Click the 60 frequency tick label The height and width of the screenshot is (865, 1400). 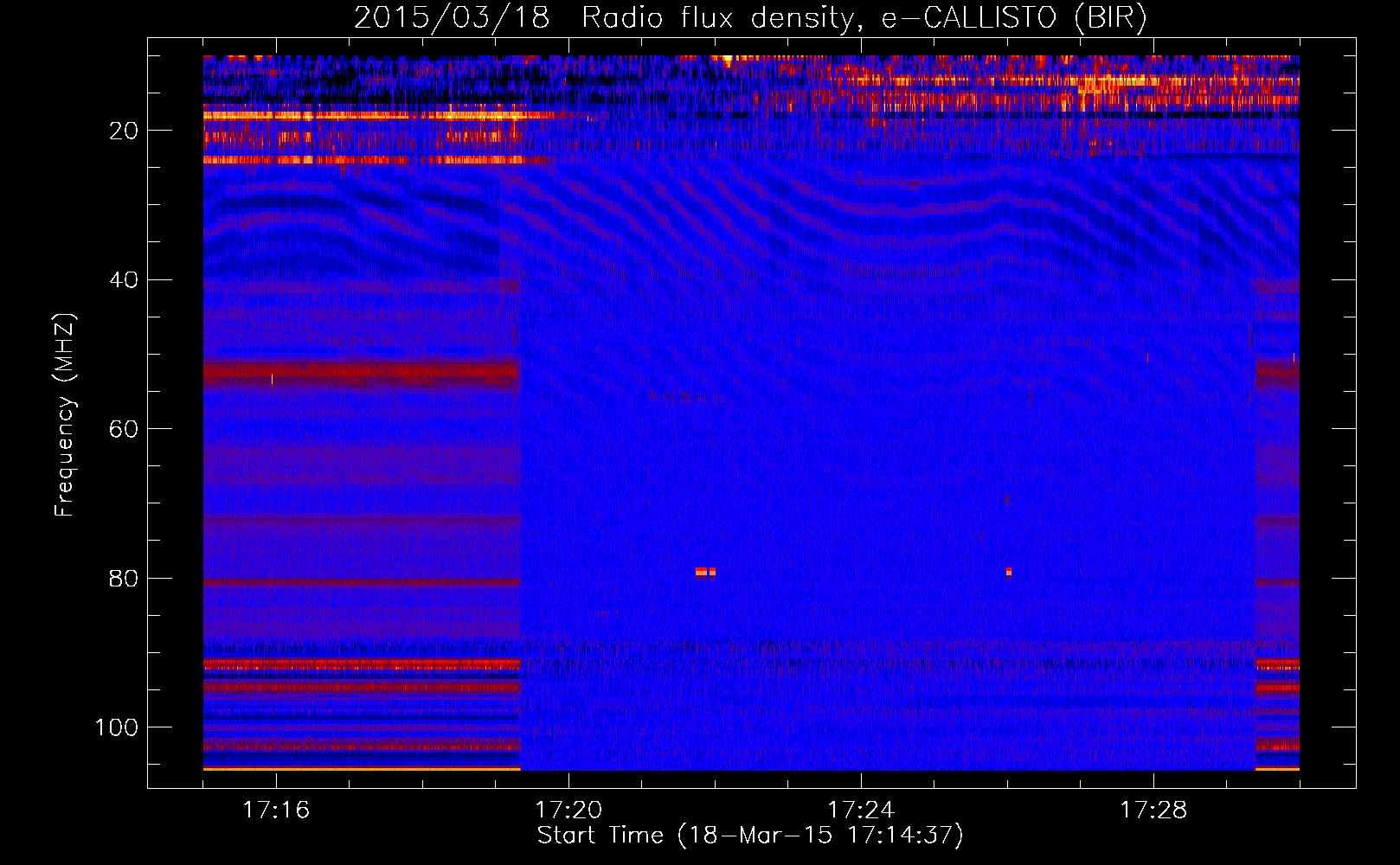click(124, 430)
